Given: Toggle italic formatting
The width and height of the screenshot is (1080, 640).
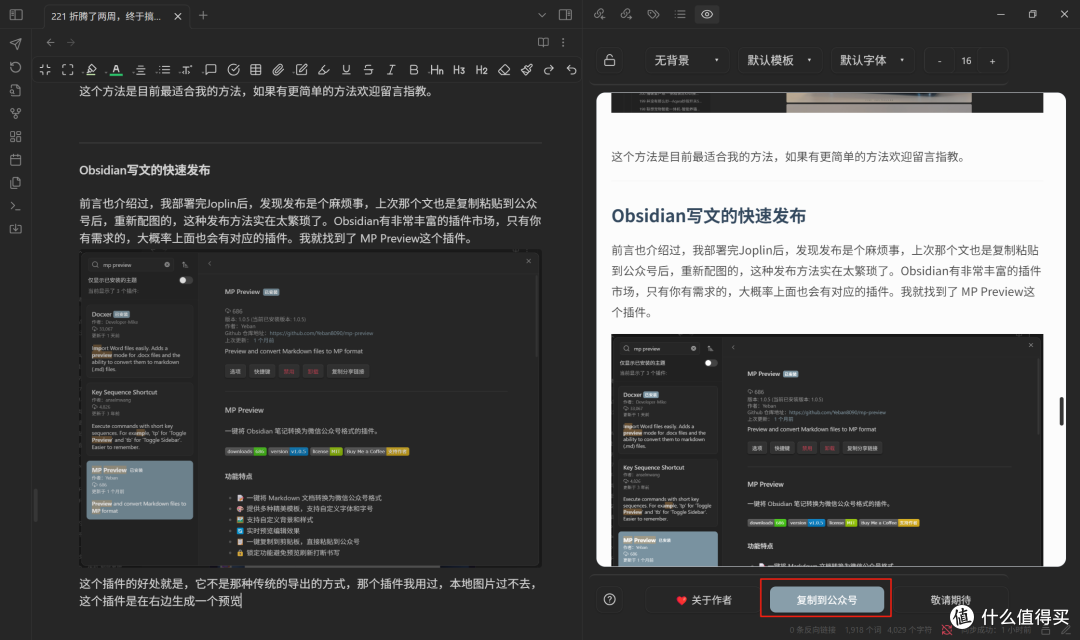Looking at the screenshot, I should coord(391,70).
